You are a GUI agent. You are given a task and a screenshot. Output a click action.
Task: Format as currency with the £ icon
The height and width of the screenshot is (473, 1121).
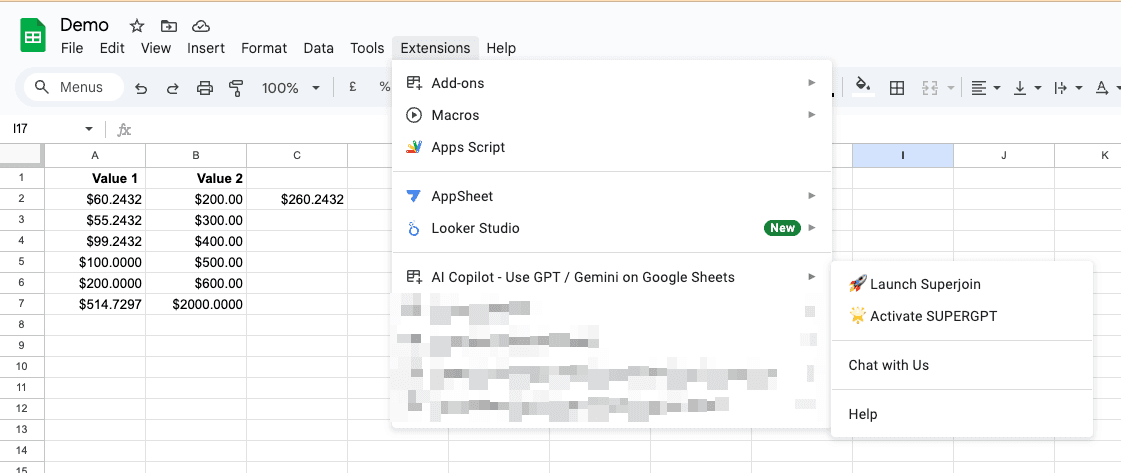tap(352, 87)
